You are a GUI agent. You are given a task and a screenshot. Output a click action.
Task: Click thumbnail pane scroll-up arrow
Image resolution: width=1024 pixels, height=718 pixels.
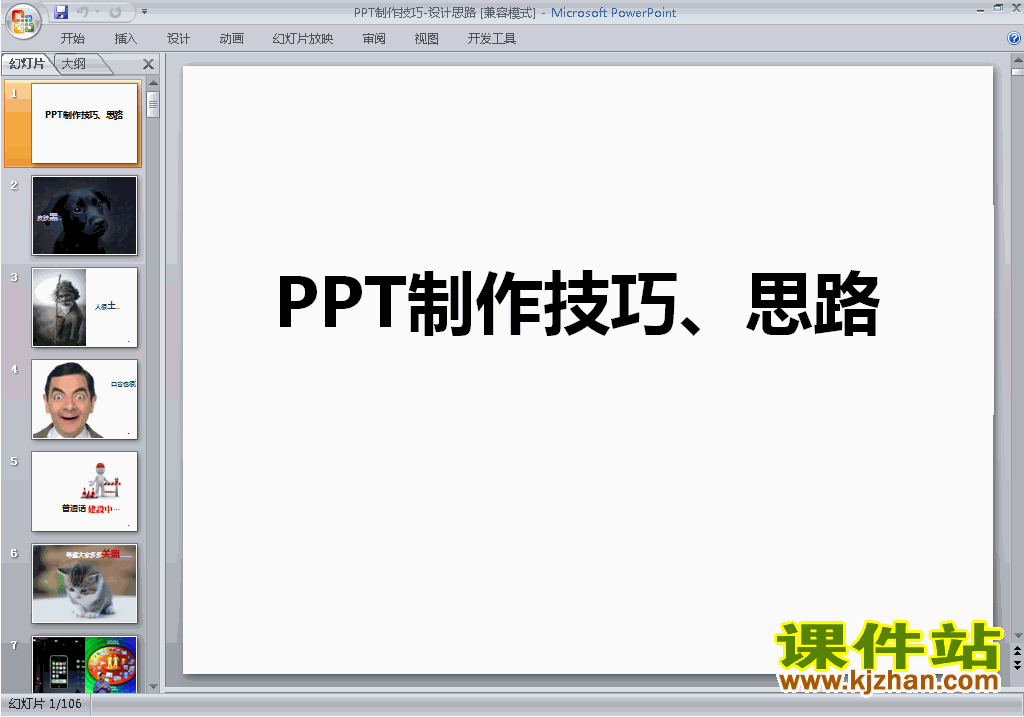point(153,83)
